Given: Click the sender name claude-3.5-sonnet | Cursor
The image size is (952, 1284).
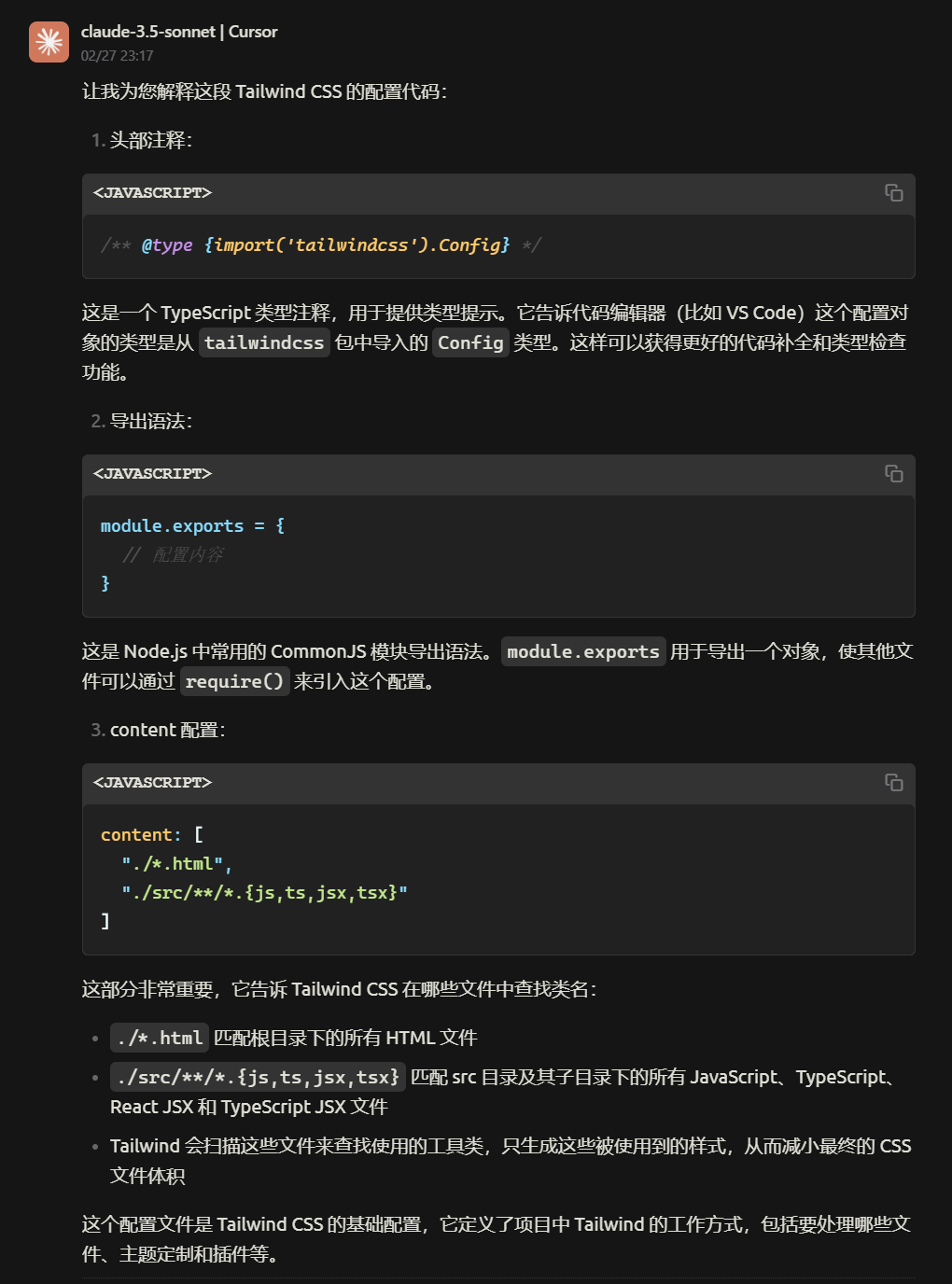Looking at the screenshot, I should [179, 32].
